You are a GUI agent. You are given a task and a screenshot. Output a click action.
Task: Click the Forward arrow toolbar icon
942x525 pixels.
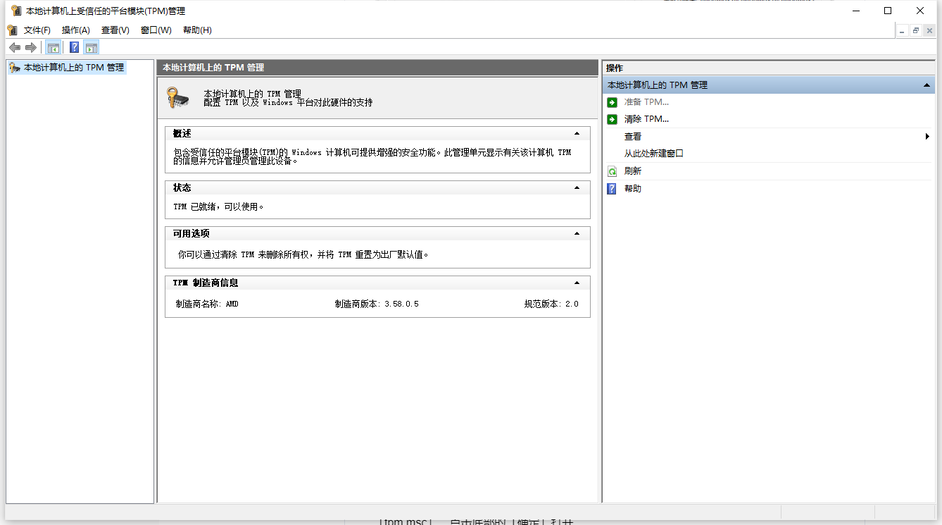click(x=31, y=47)
